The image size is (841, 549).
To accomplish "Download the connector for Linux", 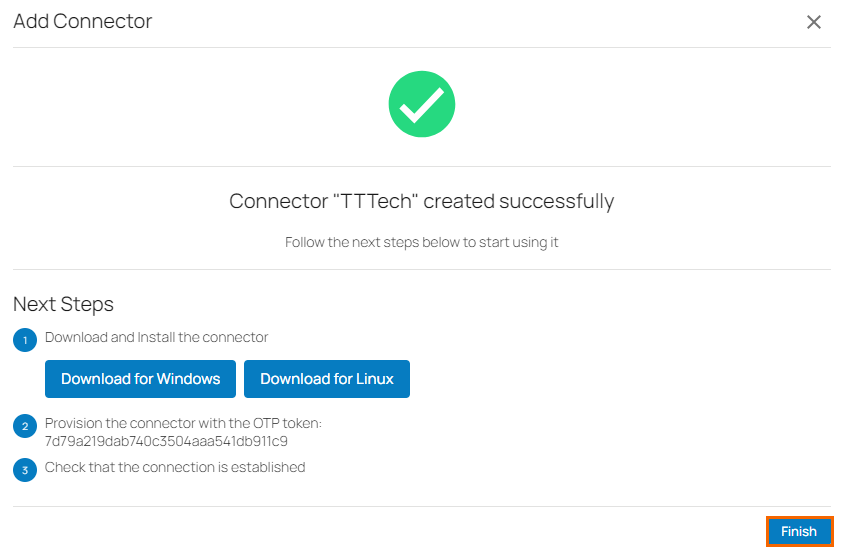I will point(327,379).
